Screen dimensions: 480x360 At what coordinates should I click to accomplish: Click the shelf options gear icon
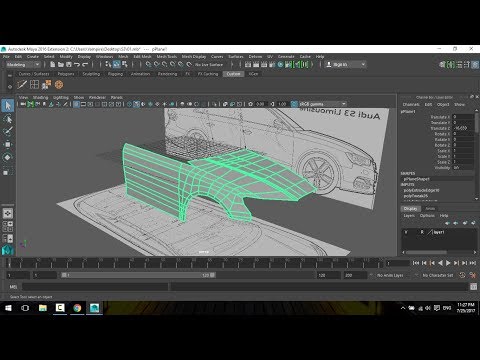[10, 86]
